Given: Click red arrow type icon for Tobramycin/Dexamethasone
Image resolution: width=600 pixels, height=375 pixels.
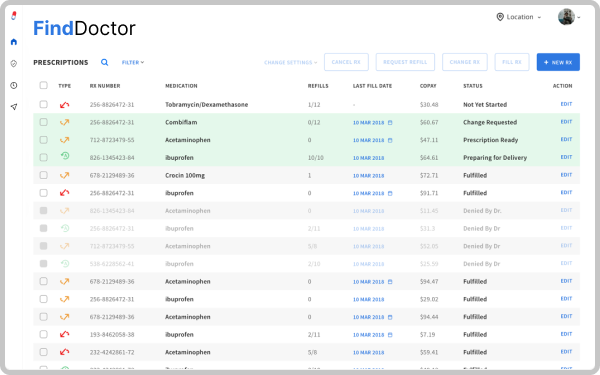Looking at the screenshot, I should click(64, 104).
